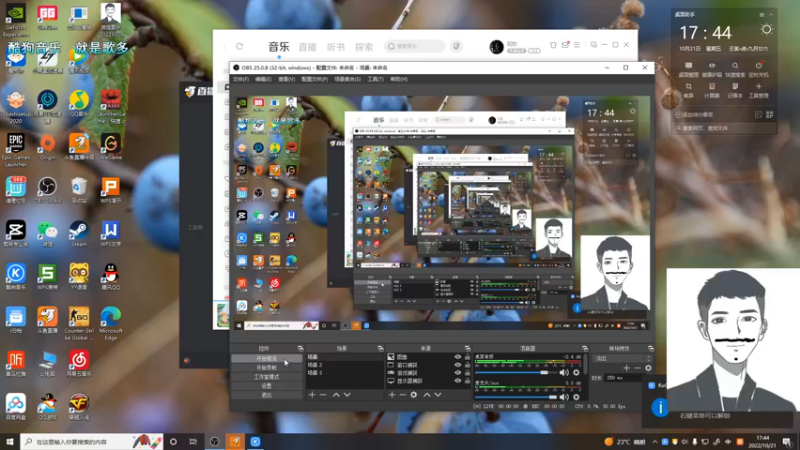Lock the Window Capture source in OBS
Viewport: 800px width, 450px height.
[x=467, y=365]
